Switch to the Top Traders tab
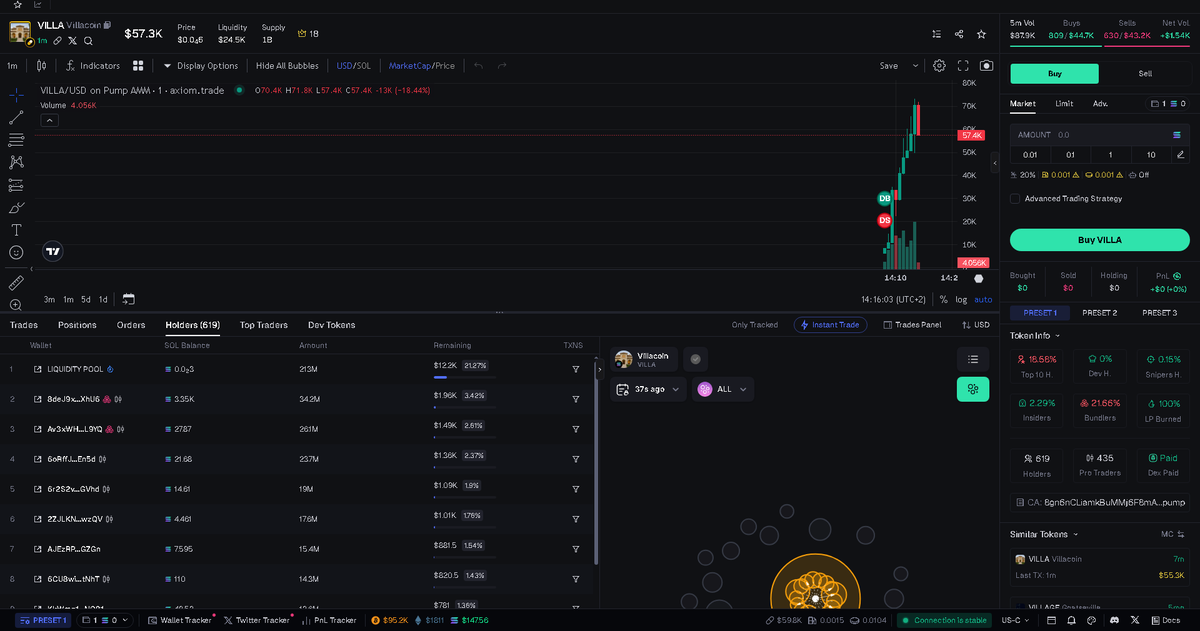Screen dimensions: 1200x631 (x=264, y=325)
